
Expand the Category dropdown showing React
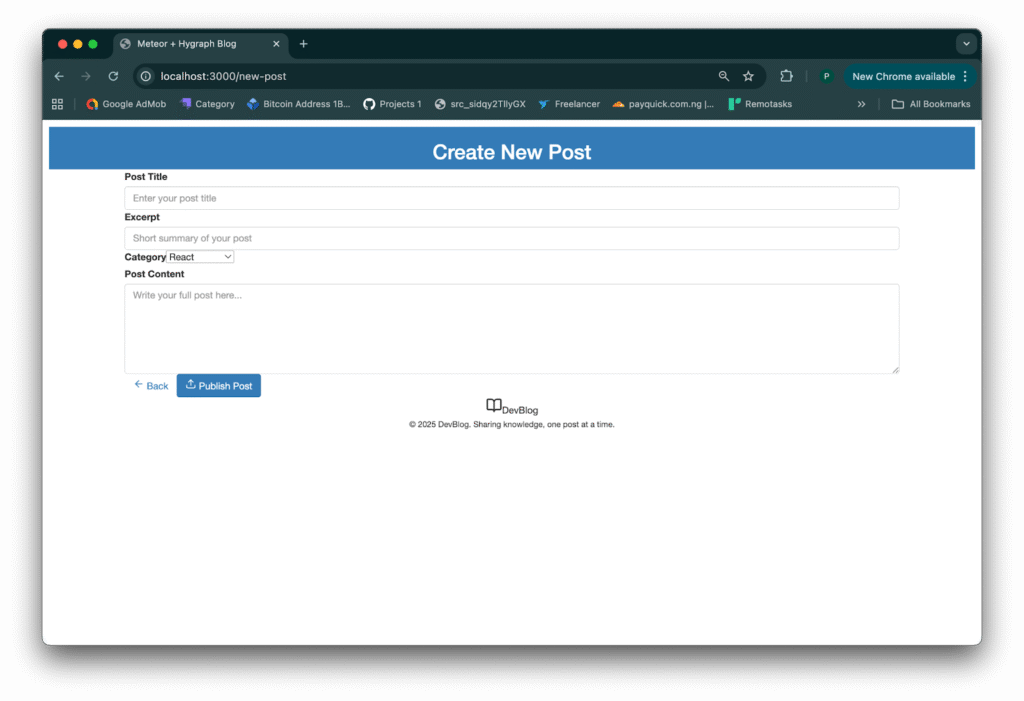coord(200,257)
